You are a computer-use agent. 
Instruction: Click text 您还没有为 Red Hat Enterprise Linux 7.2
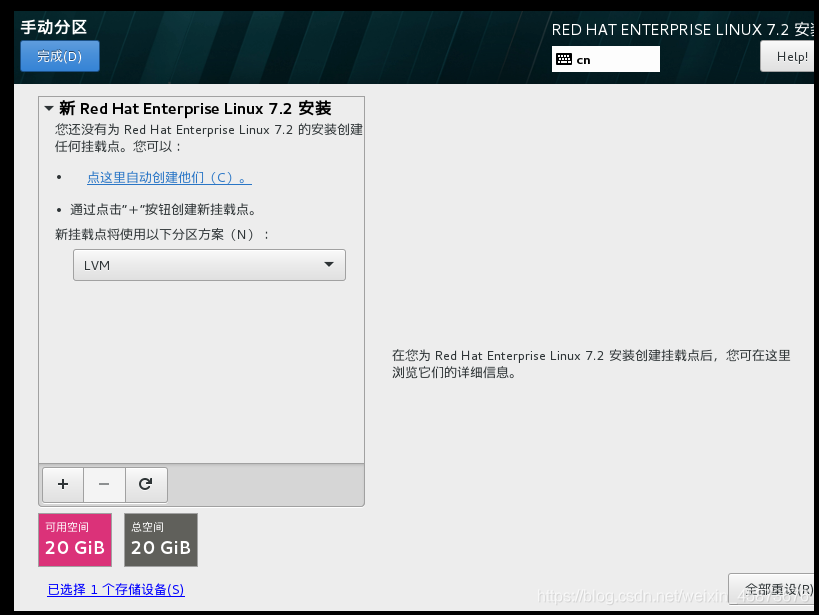tap(208, 138)
